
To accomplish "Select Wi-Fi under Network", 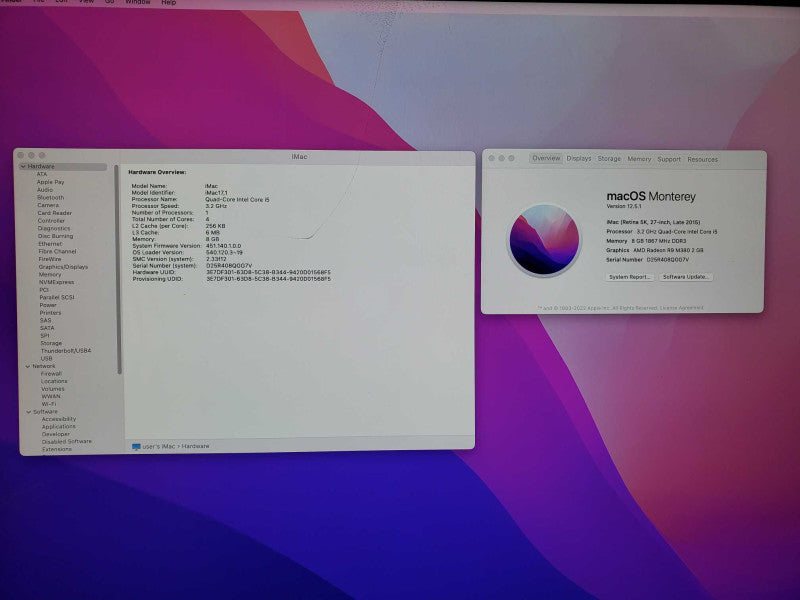I will tap(49, 404).
